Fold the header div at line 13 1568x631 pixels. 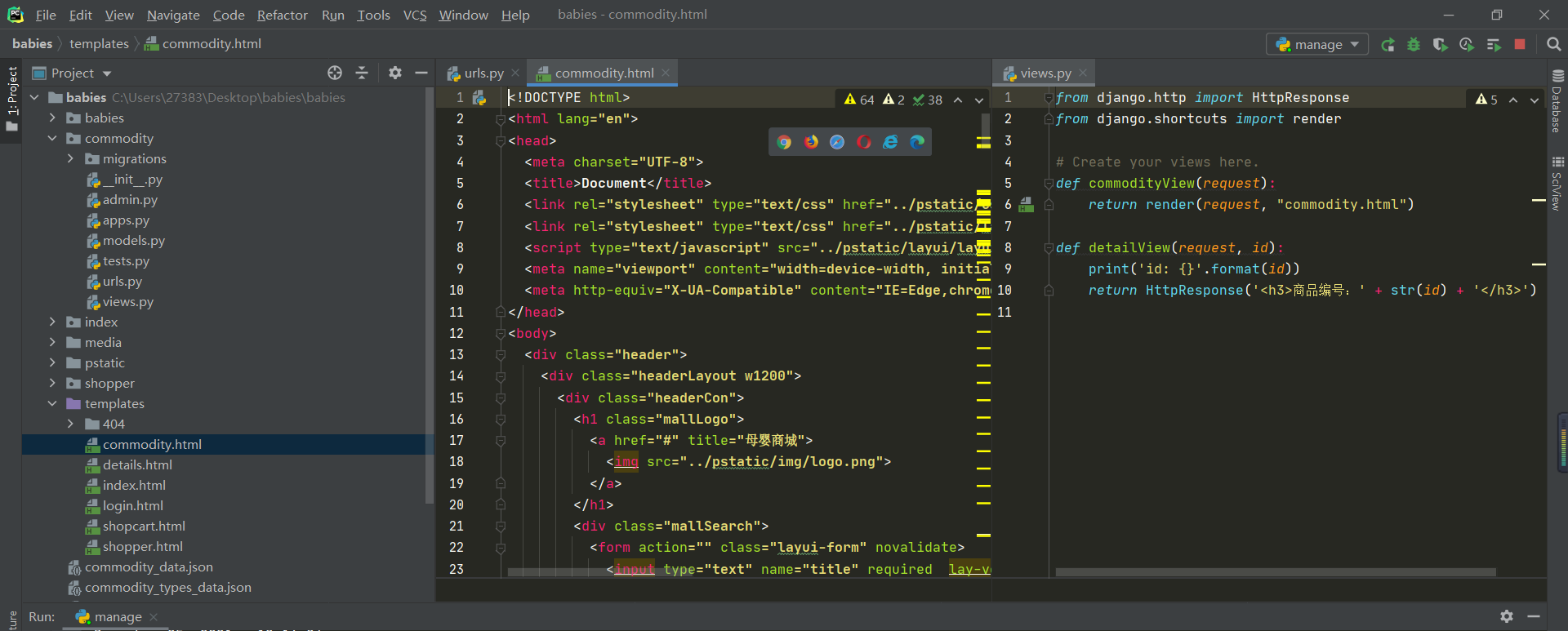coord(501,355)
